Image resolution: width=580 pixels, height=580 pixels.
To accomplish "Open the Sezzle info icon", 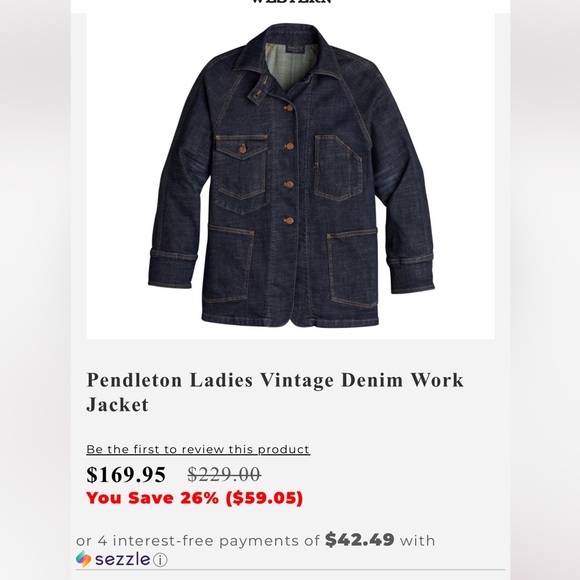I will pyautogui.click(x=160, y=560).
